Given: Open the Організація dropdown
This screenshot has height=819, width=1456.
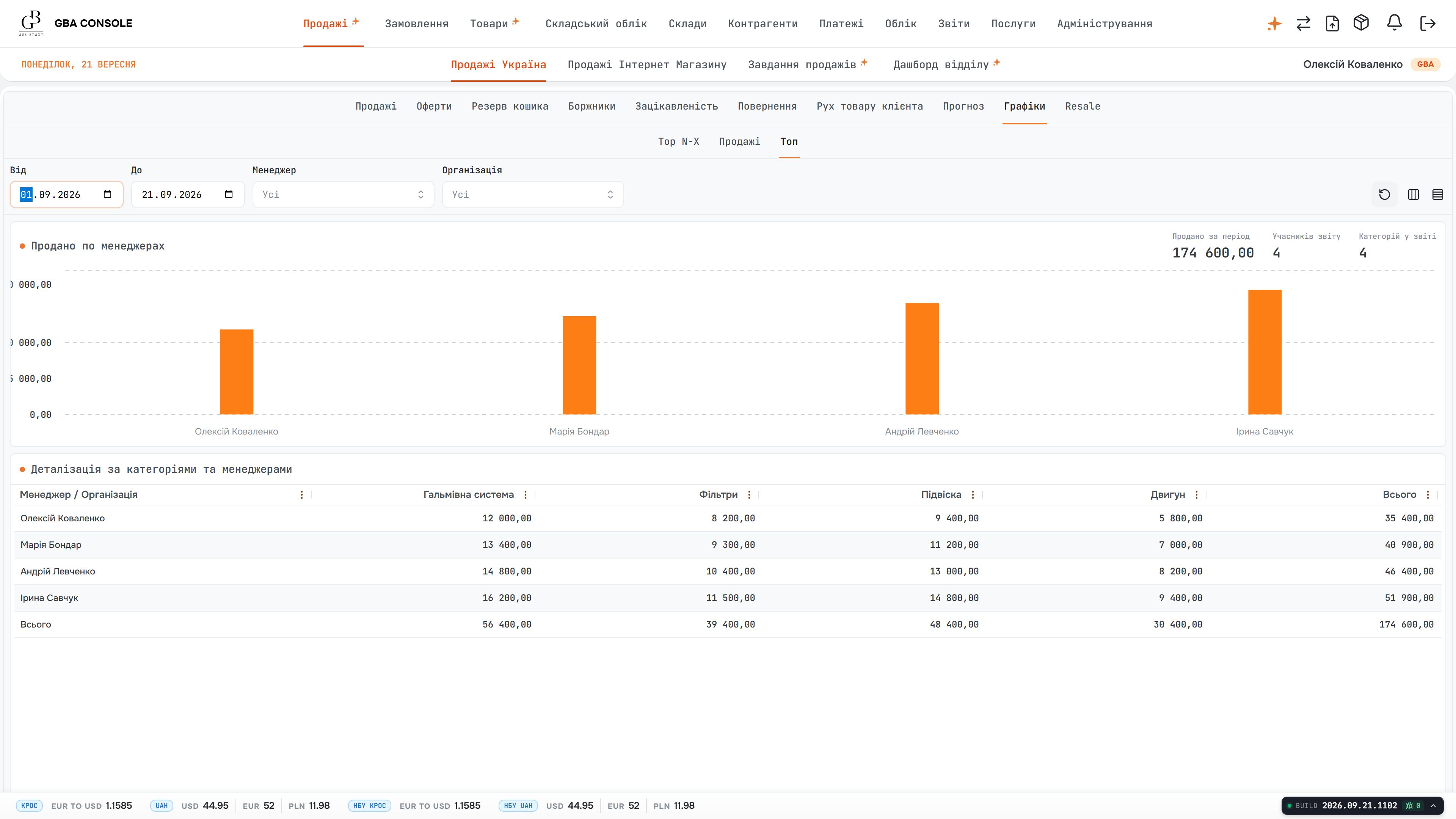Looking at the screenshot, I should click(533, 195).
